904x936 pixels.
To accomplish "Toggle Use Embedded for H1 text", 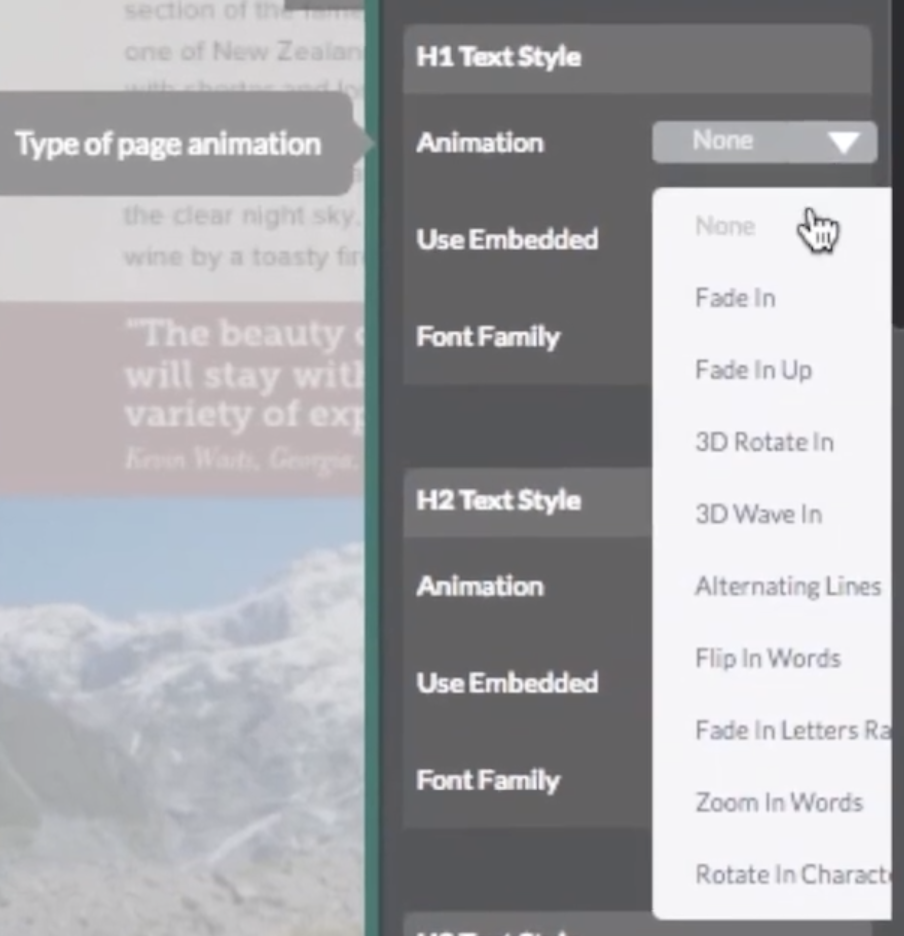I will tap(507, 239).
